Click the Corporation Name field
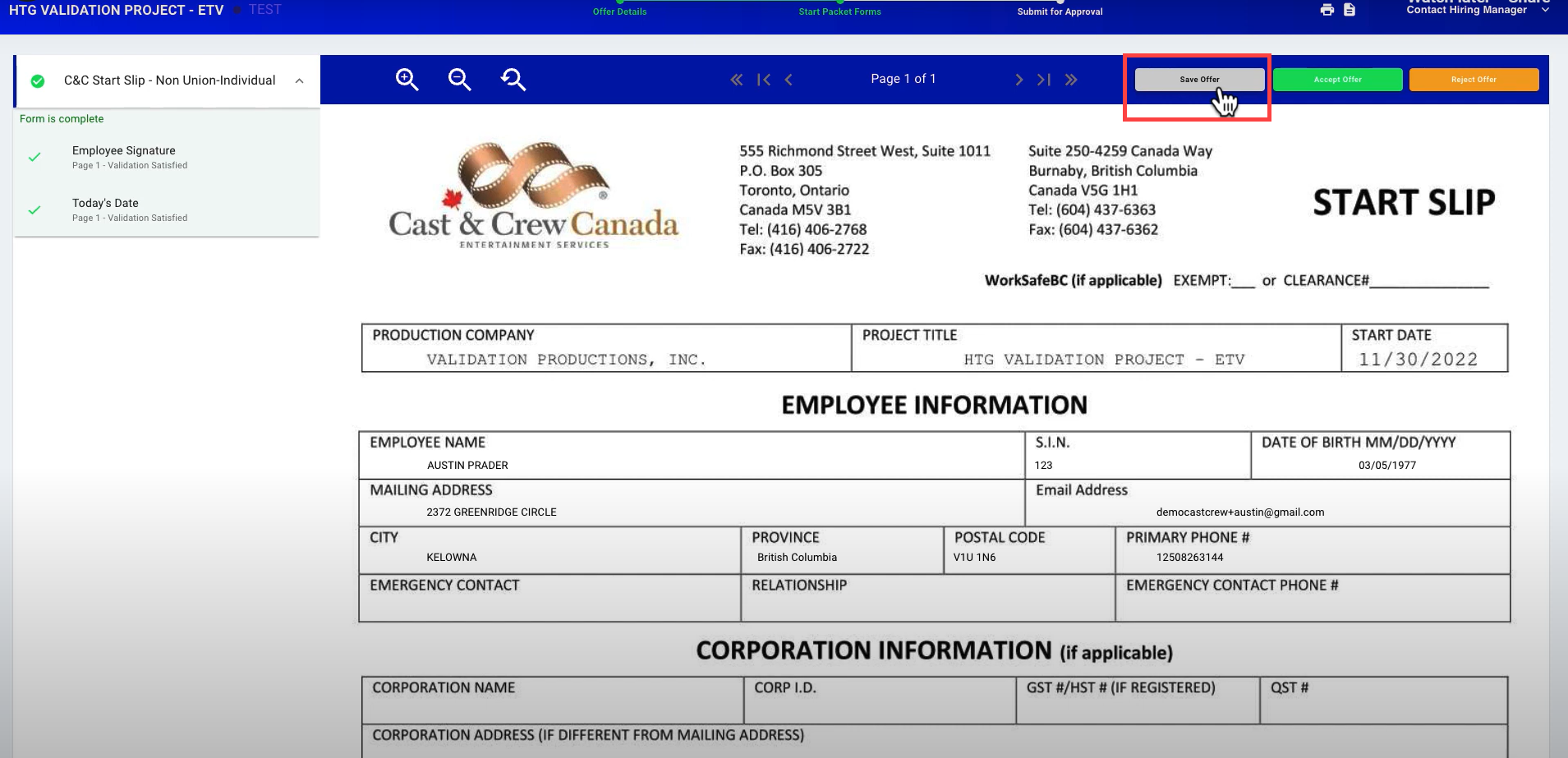The image size is (1568, 758). pyautogui.click(x=553, y=701)
